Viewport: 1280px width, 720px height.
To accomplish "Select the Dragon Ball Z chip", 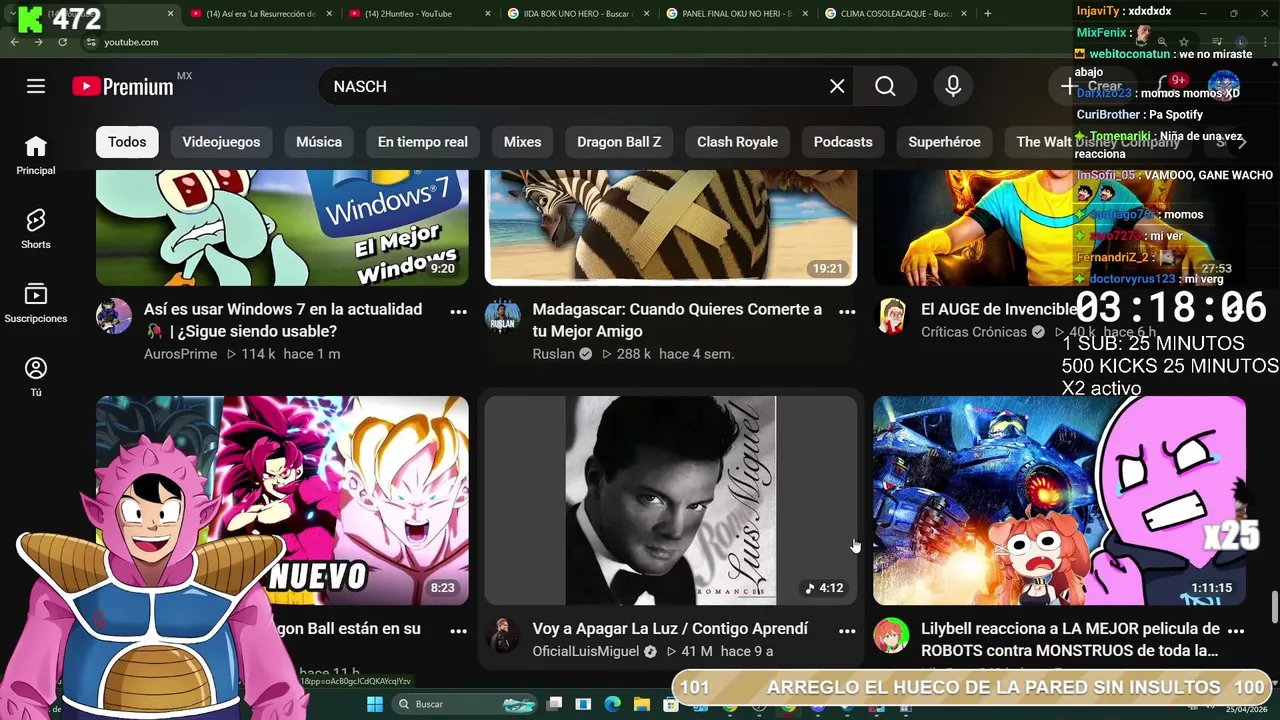I will click(619, 142).
